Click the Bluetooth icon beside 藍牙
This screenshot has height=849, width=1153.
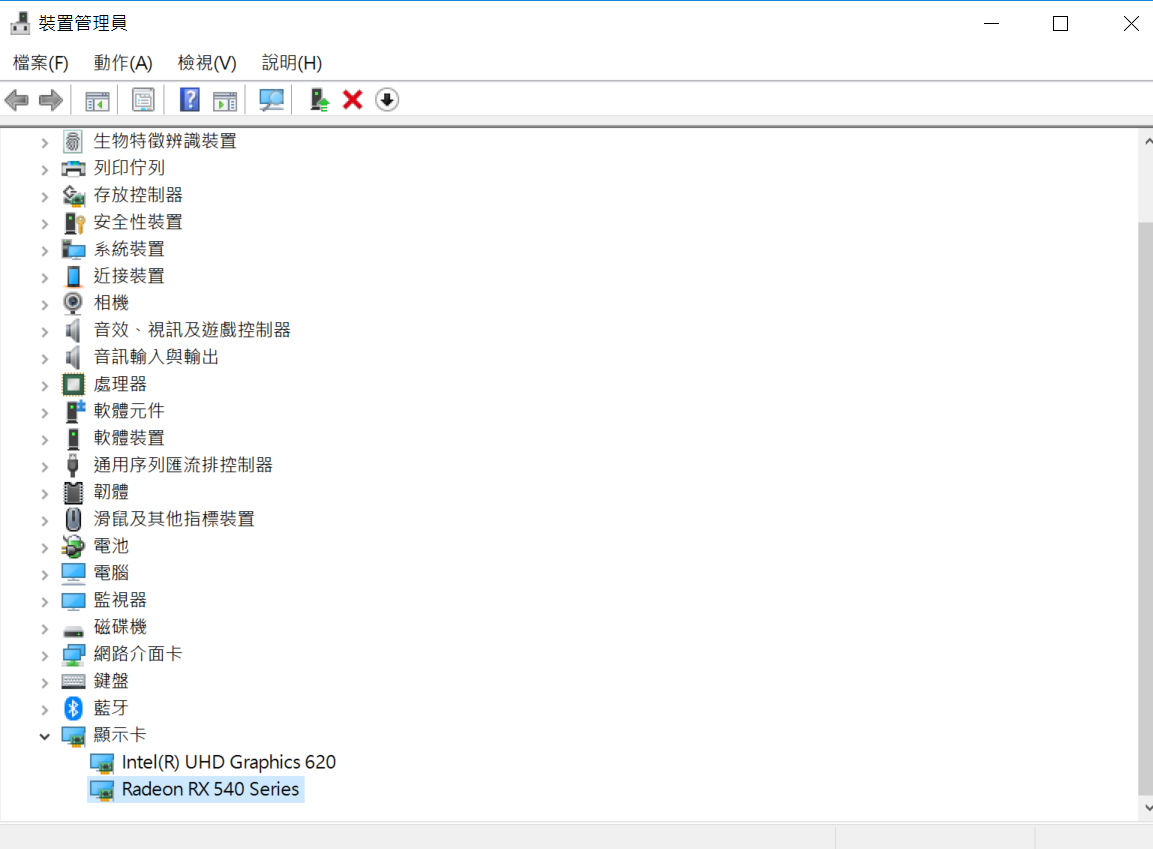73,708
